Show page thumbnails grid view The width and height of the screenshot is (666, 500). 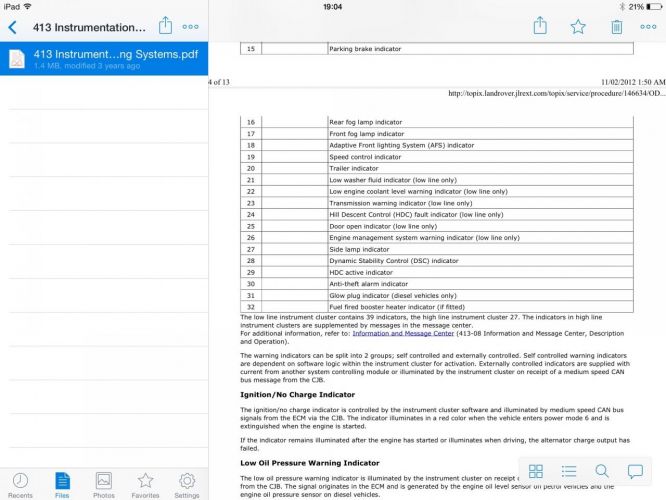536,471
